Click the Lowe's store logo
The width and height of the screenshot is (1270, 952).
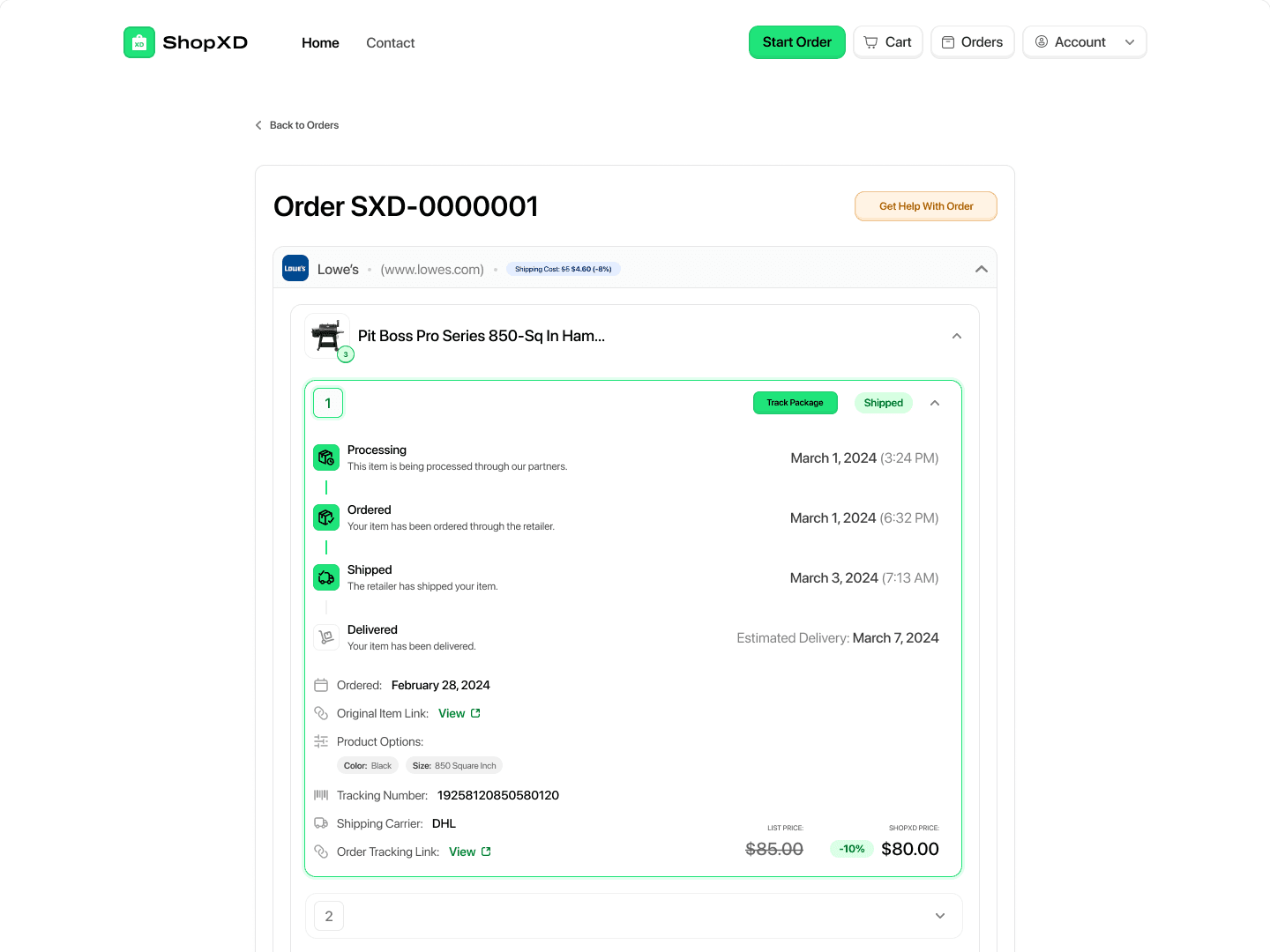click(x=295, y=269)
